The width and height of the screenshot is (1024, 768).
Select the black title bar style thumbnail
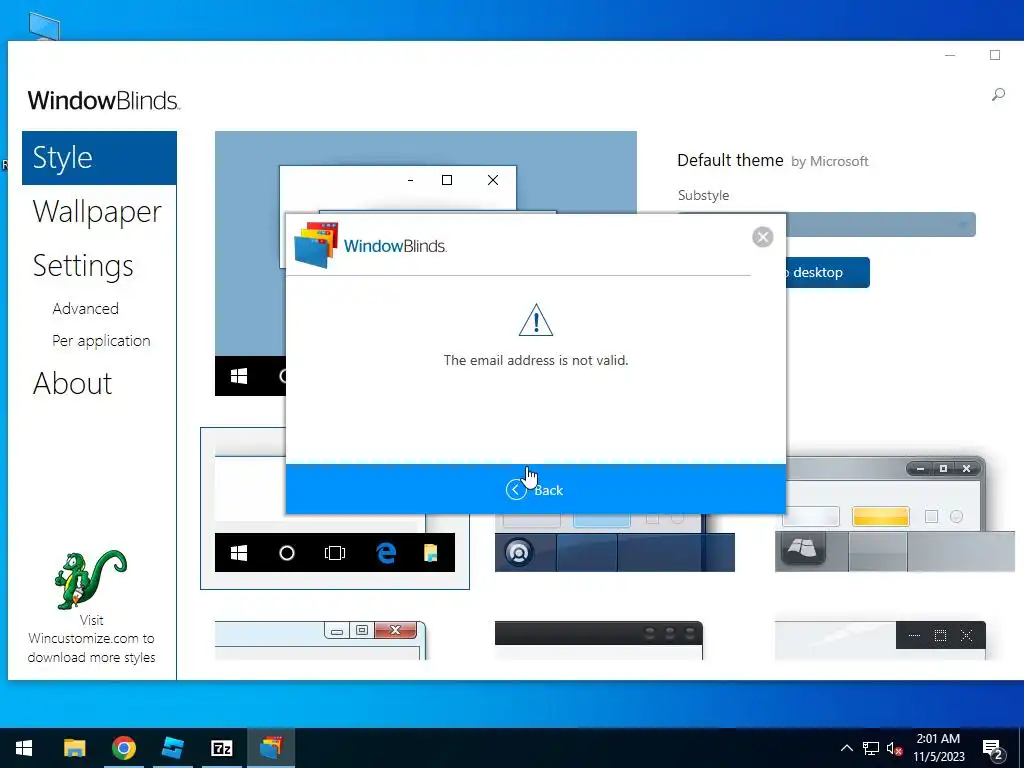pyautogui.click(x=599, y=640)
